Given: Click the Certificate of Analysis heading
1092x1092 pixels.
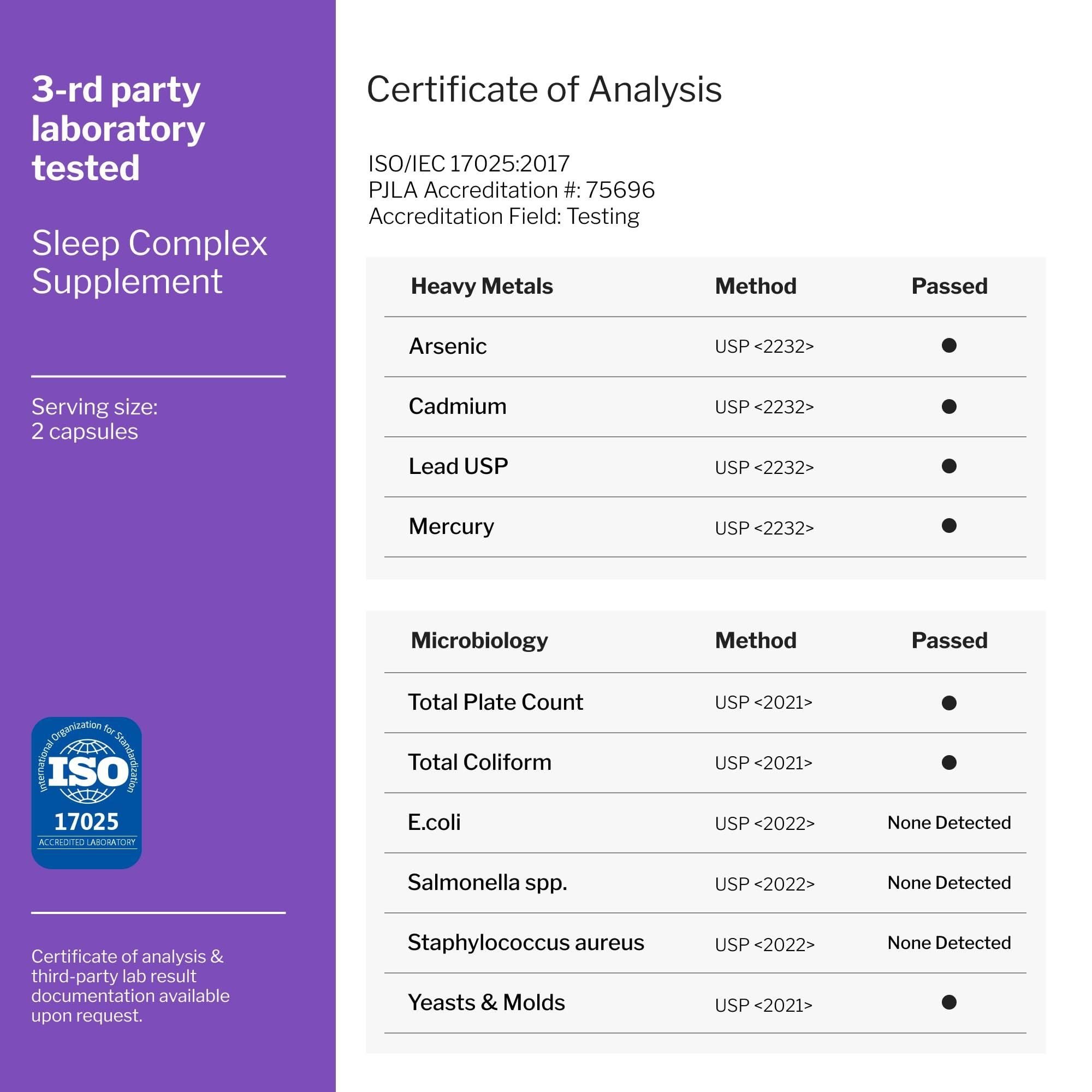Looking at the screenshot, I should tap(544, 90).
